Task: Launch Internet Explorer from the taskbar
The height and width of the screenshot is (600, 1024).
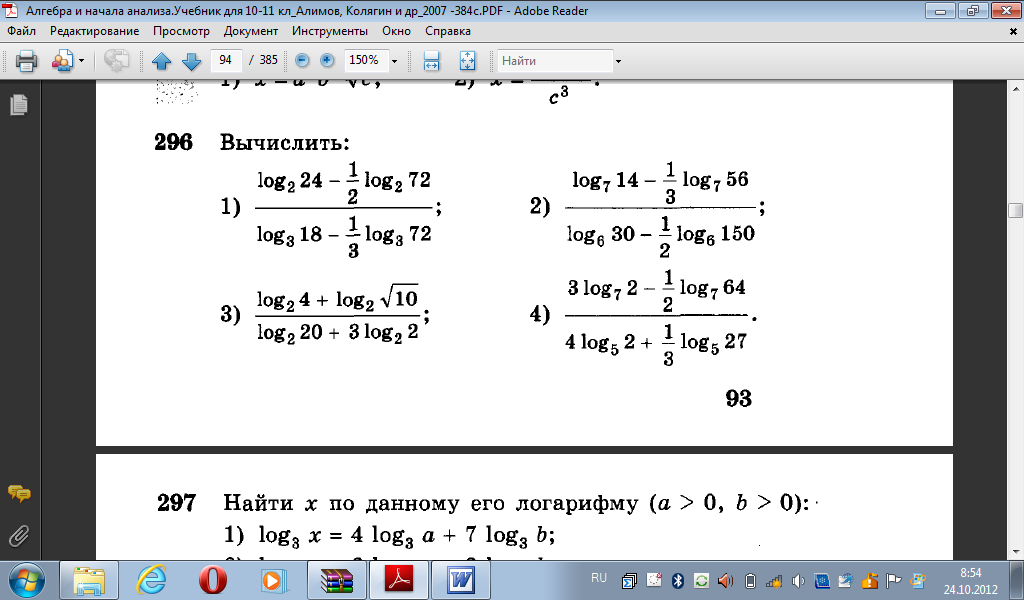Action: pyautogui.click(x=151, y=580)
